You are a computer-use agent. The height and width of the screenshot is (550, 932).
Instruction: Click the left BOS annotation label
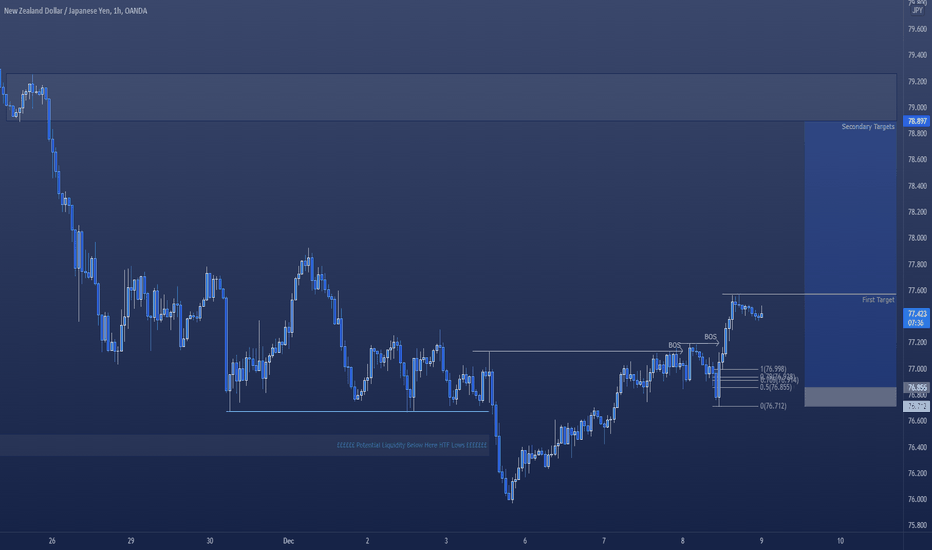(674, 345)
